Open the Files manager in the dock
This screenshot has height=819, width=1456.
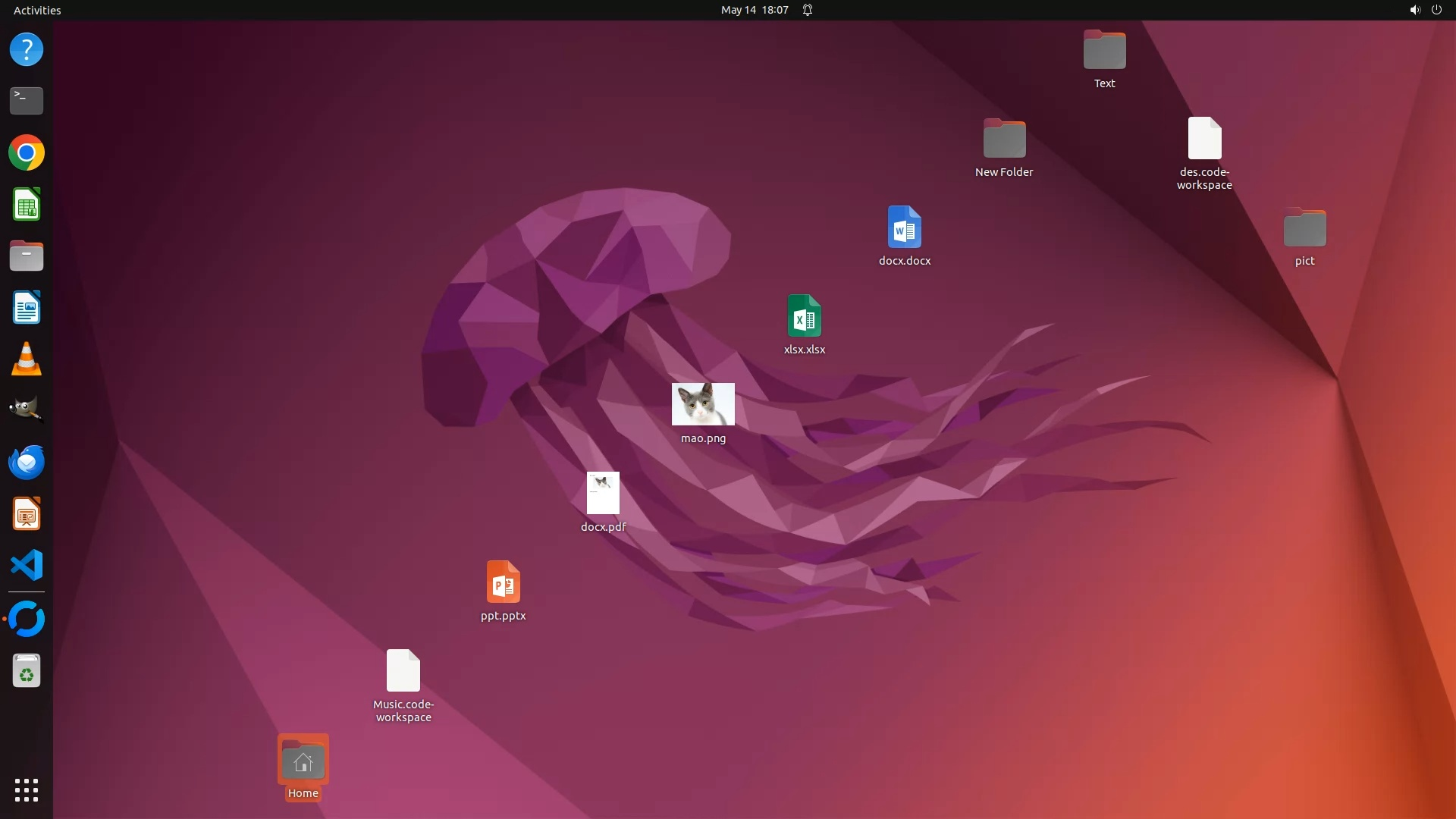[x=27, y=256]
